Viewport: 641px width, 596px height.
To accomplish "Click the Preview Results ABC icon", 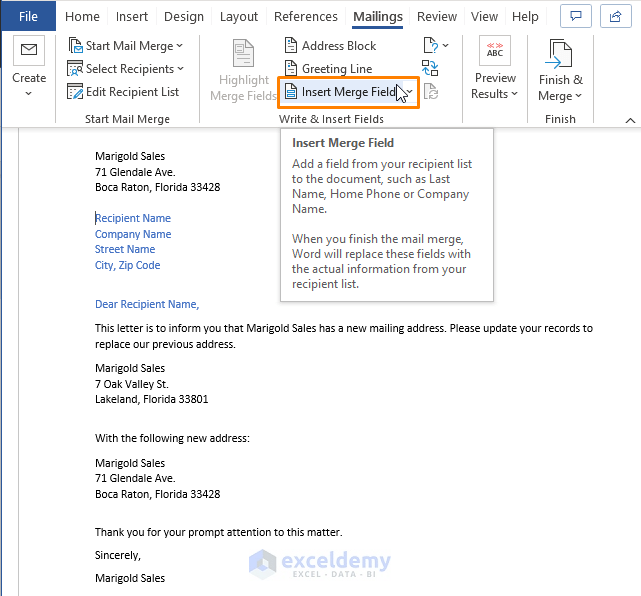I will click(x=495, y=50).
